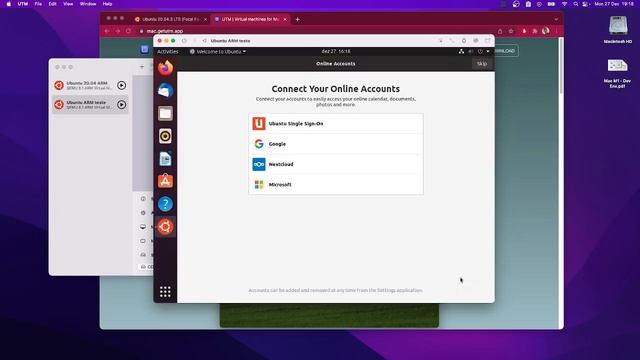This screenshot has width=640, height=360.
Task: Switch to Ubuntu 20.04.3 LTS browser tab
Action: coord(171,19)
